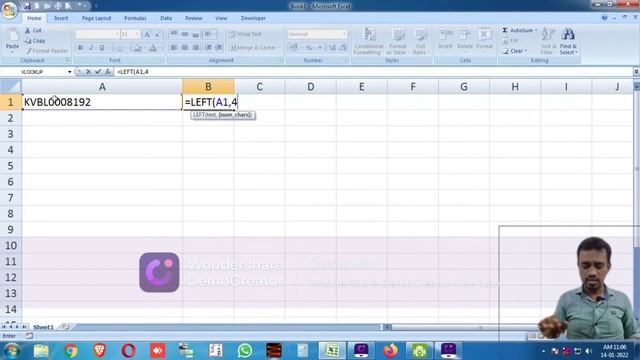Expand Merge & Center options

[279, 48]
